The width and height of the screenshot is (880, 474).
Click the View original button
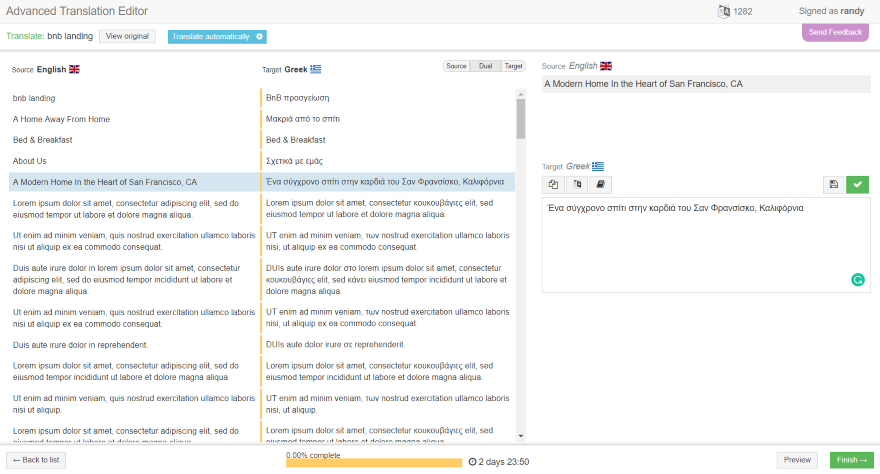(127, 37)
